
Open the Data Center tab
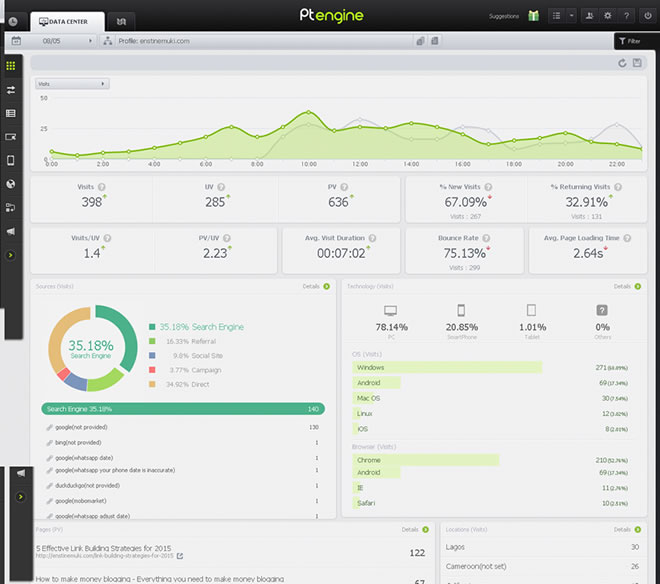pos(67,21)
